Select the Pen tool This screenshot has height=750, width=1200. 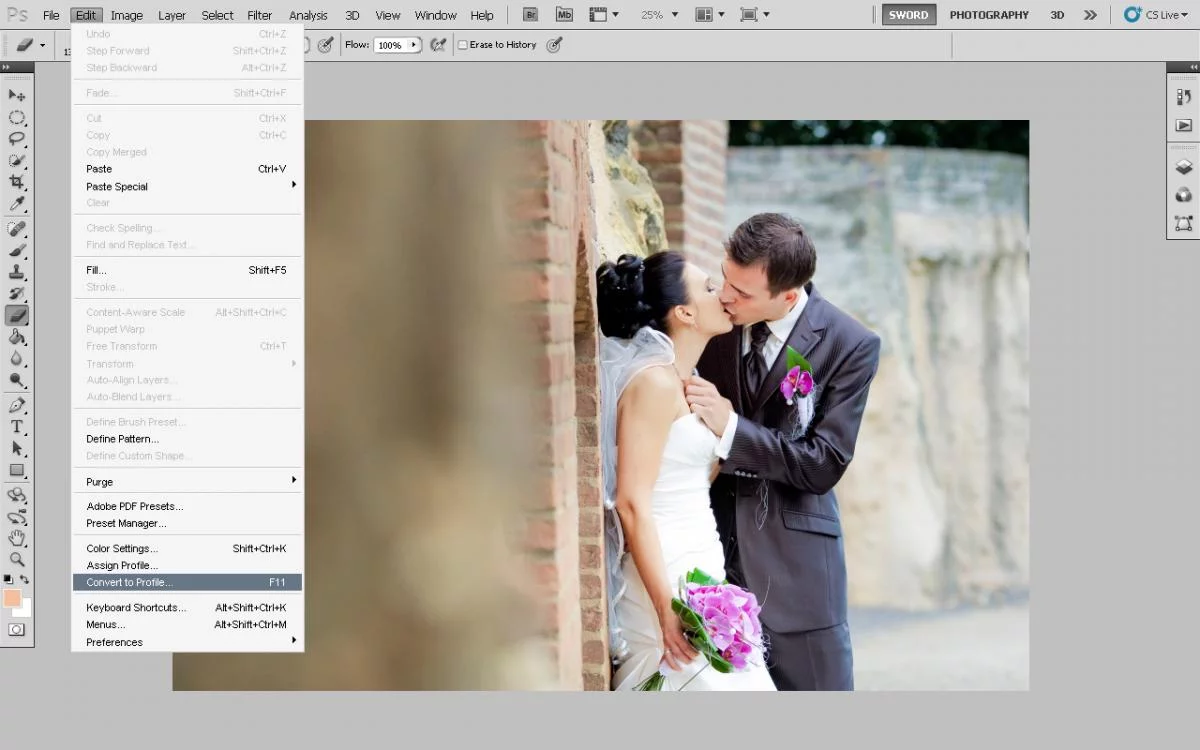click(17, 405)
